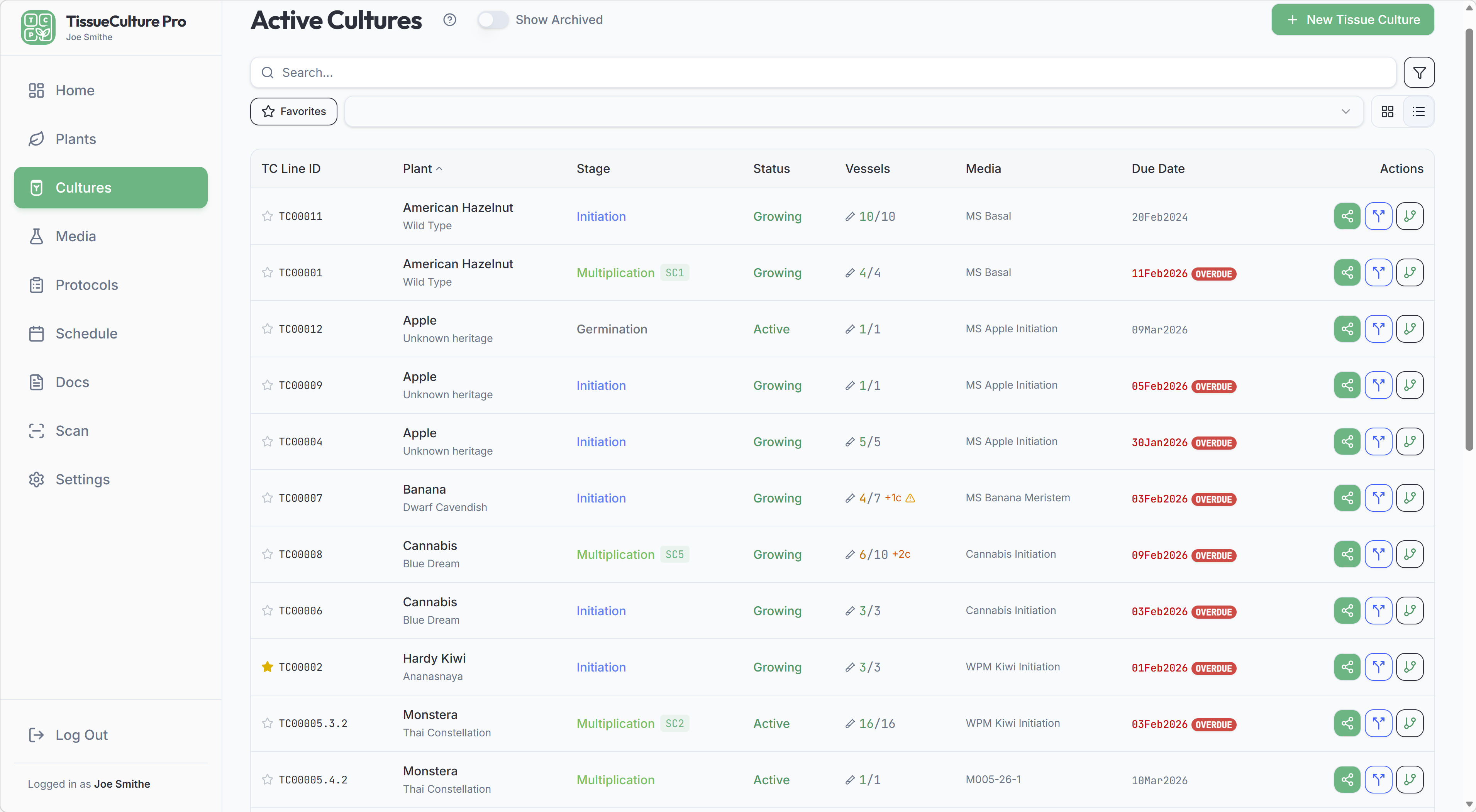Log Out of TissueCulture Pro
Viewport: 1476px width, 812px height.
point(81,735)
